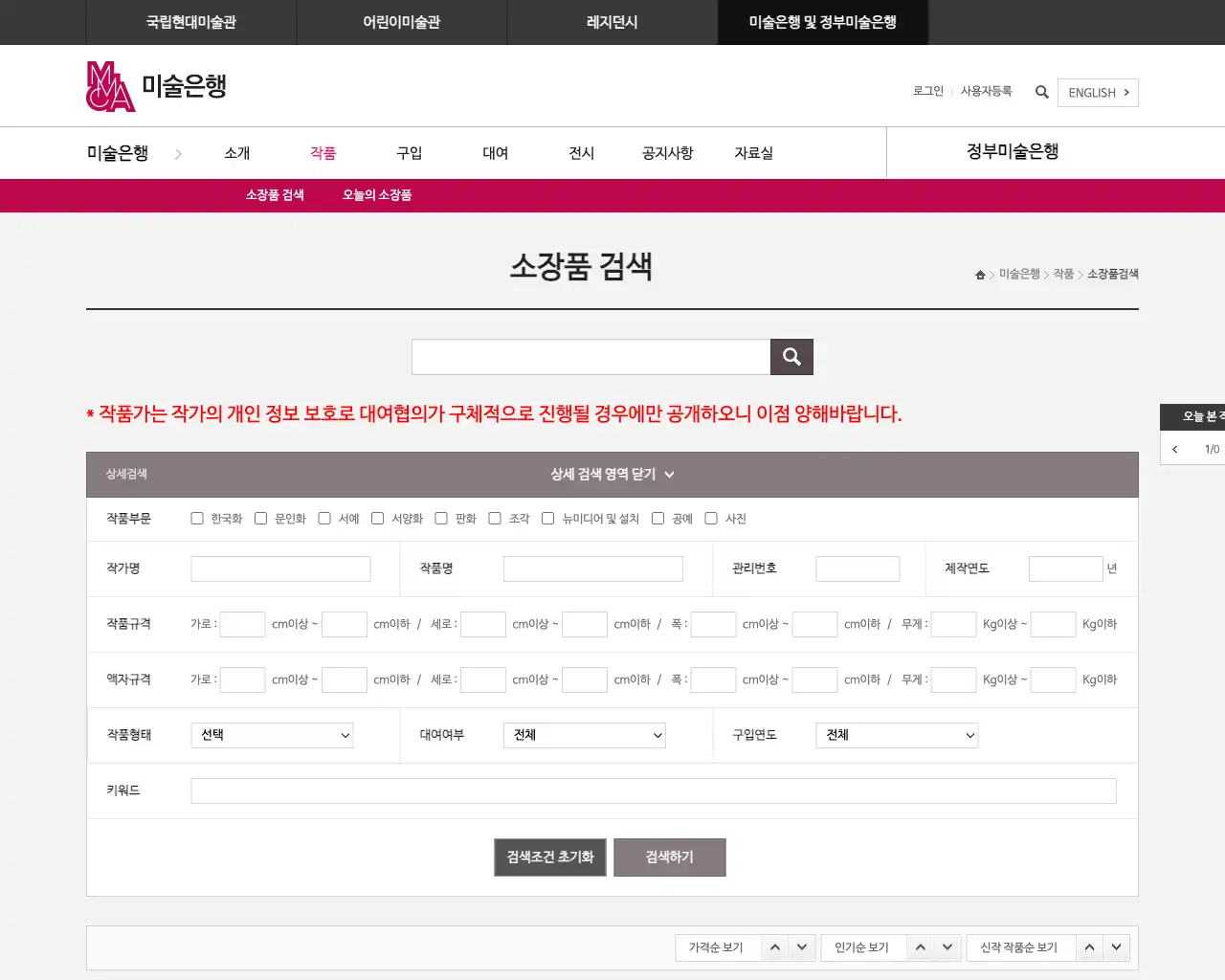This screenshot has width=1225, height=980.
Task: Toggle the 공예 checkbox
Action: (x=657, y=519)
